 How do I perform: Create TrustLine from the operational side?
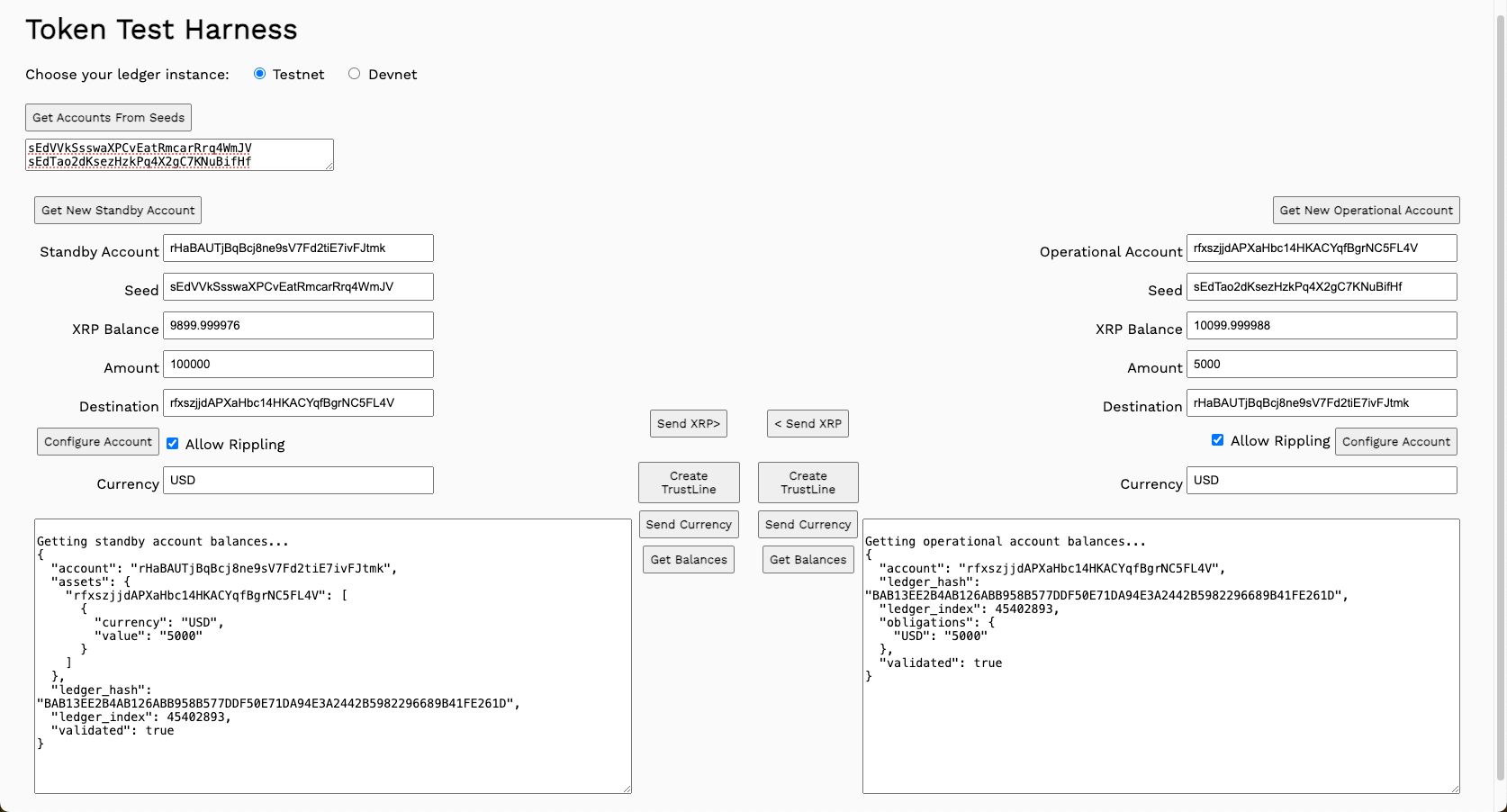click(808, 483)
